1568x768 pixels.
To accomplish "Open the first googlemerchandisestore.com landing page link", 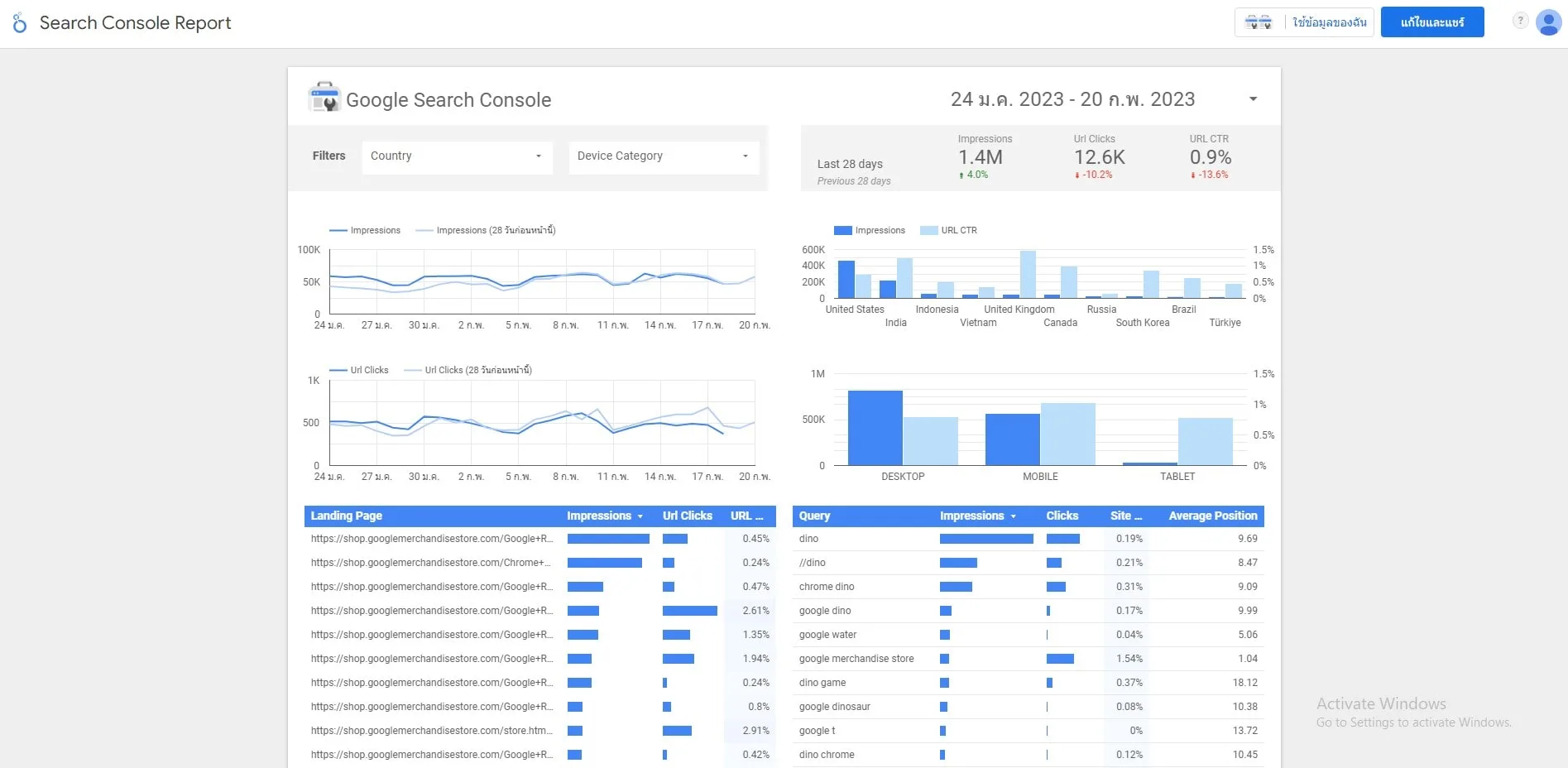I will pos(430,538).
